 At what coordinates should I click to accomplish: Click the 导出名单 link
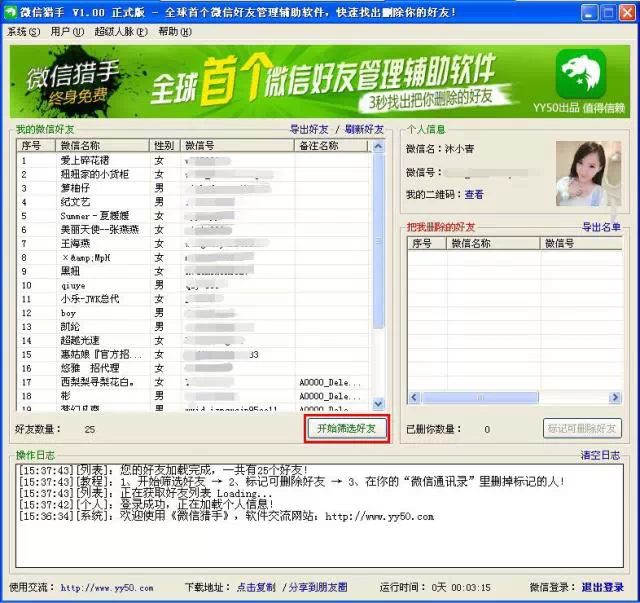[601, 227]
